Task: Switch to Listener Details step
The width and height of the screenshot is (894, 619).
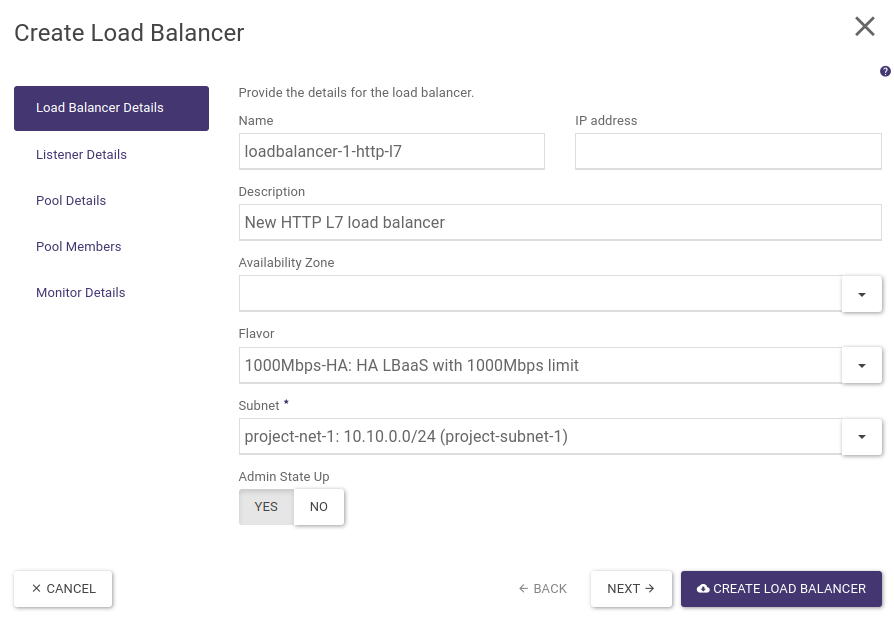Action: (81, 155)
